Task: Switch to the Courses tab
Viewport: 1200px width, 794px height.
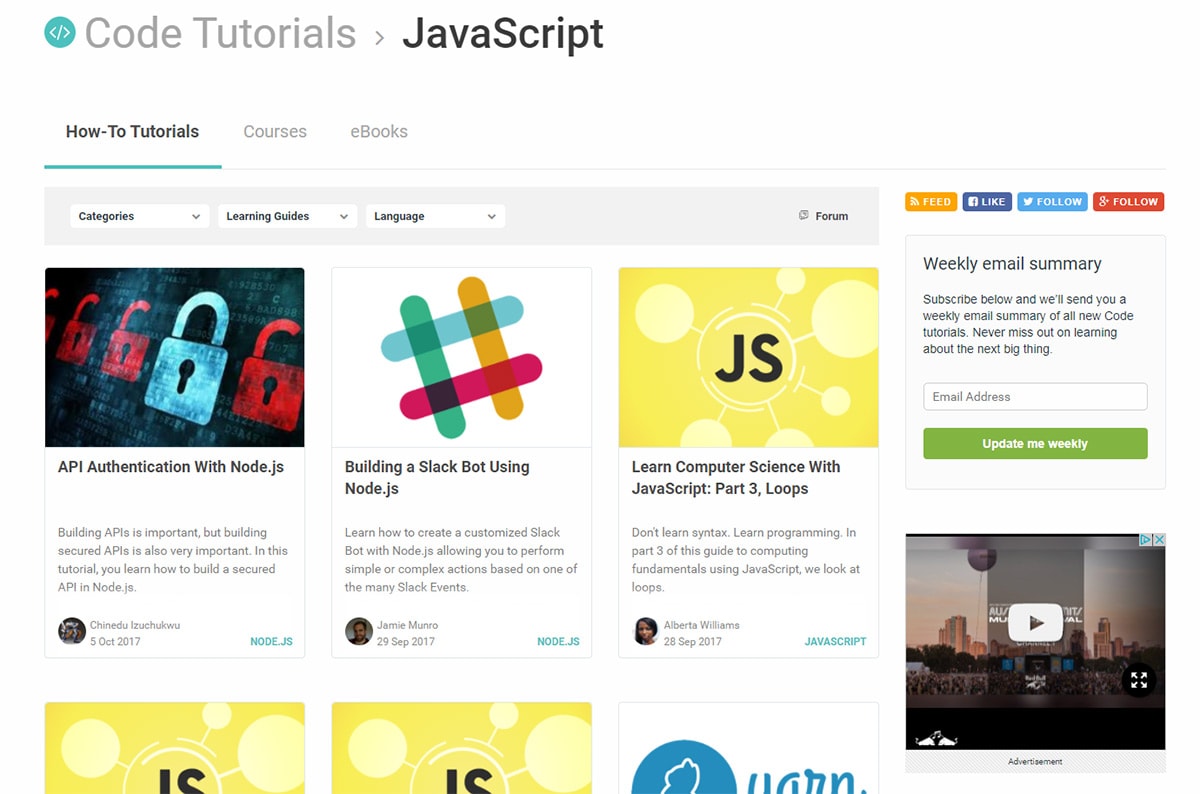Action: (x=274, y=131)
